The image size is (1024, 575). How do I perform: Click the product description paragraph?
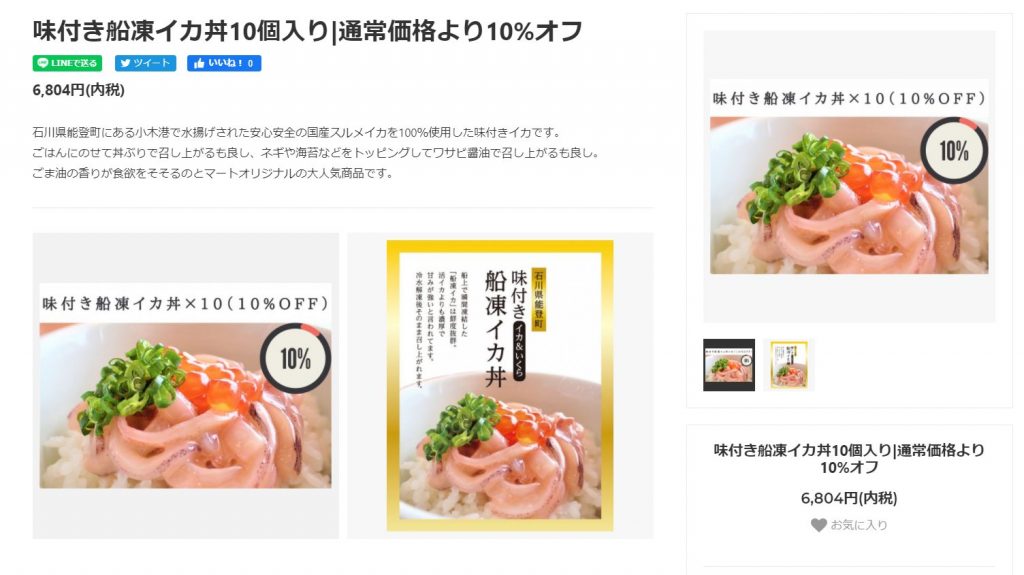315,153
